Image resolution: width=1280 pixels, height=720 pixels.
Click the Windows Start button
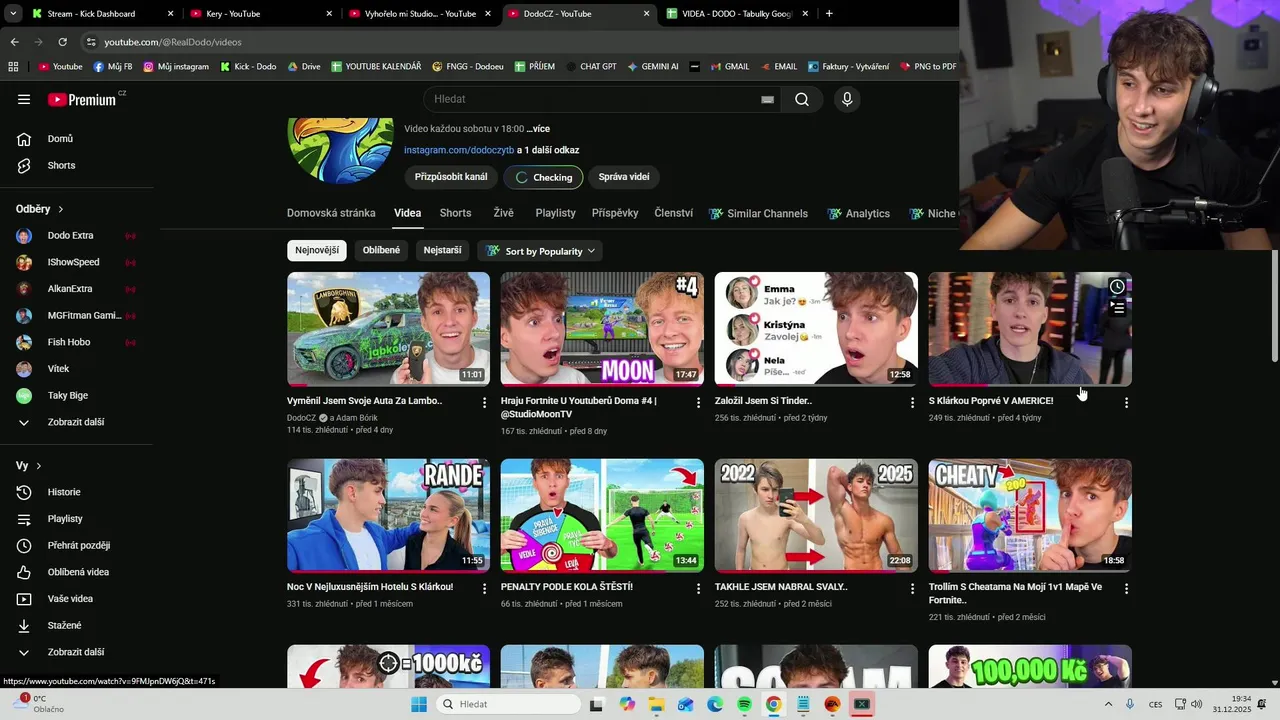419,704
